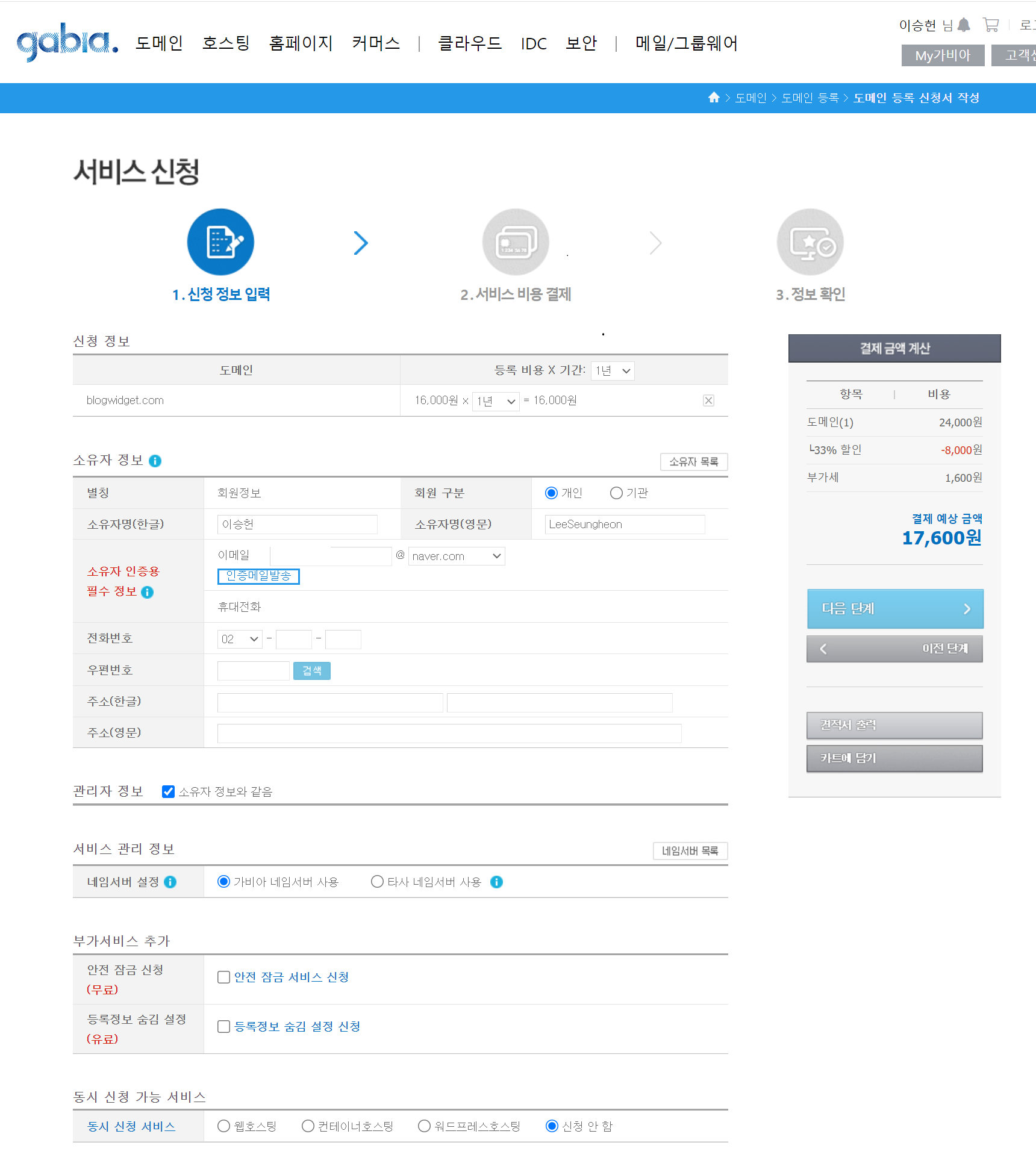Click the My가비아 button

pos(943,55)
